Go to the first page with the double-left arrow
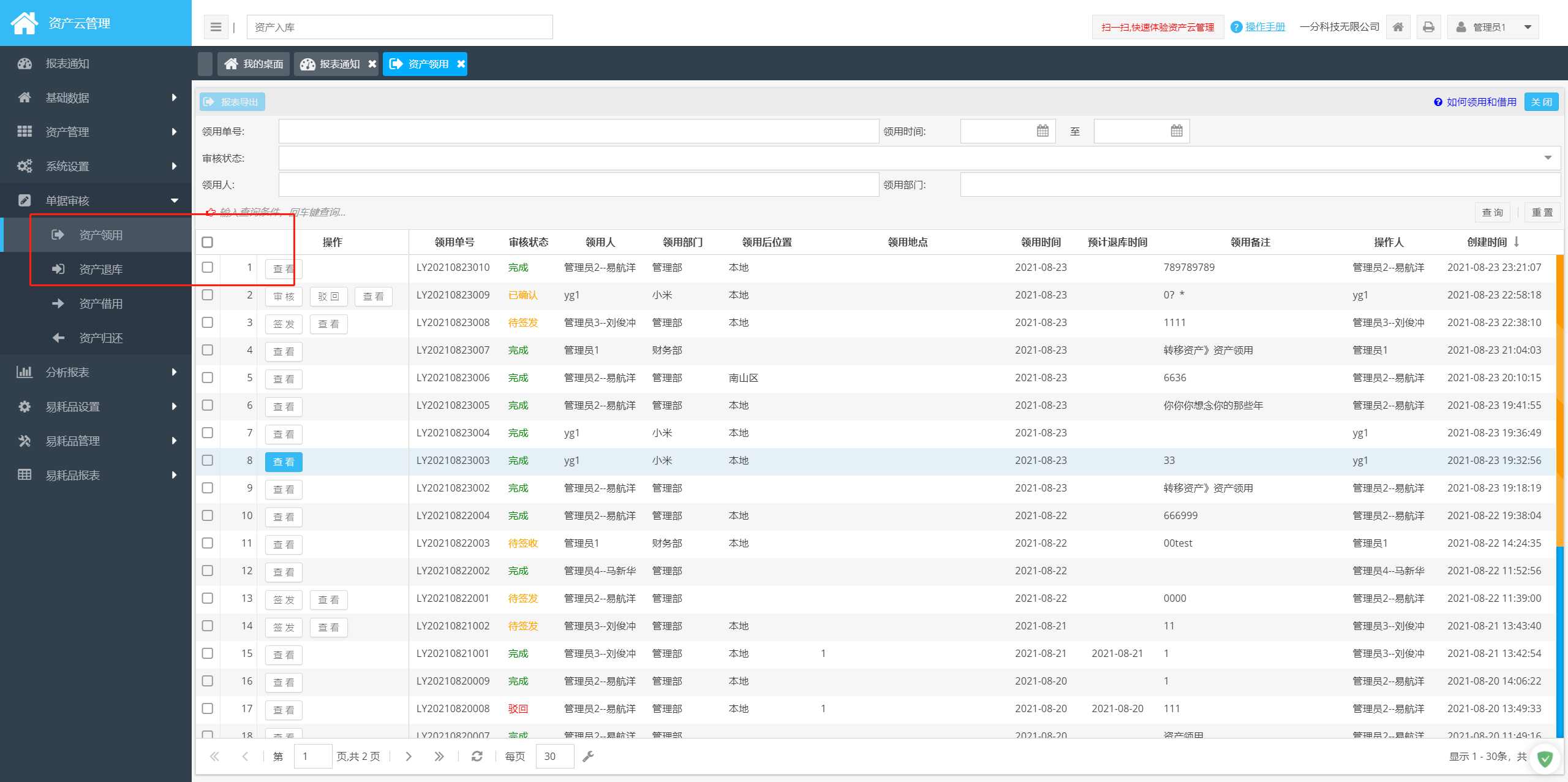This screenshot has width=1568, height=782. point(214,756)
